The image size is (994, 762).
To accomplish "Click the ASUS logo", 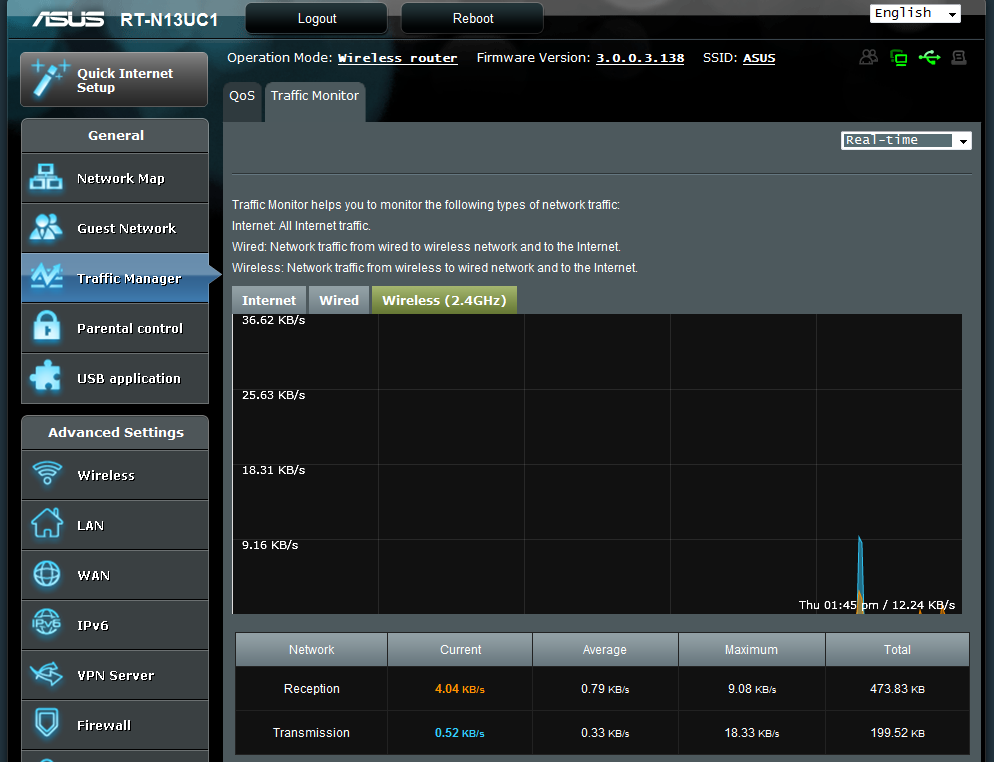I will 68,19.
